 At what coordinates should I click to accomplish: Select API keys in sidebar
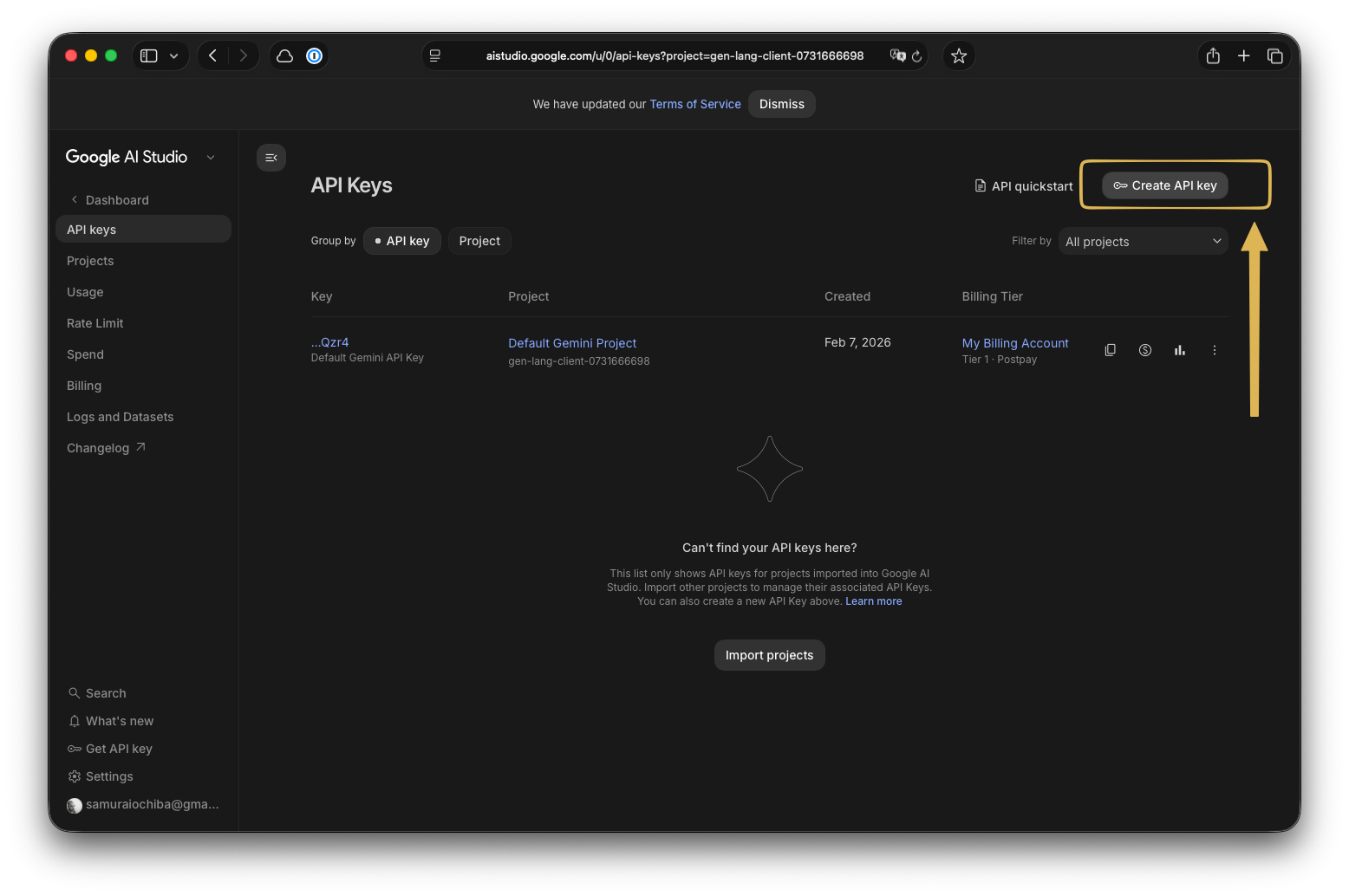tap(144, 230)
